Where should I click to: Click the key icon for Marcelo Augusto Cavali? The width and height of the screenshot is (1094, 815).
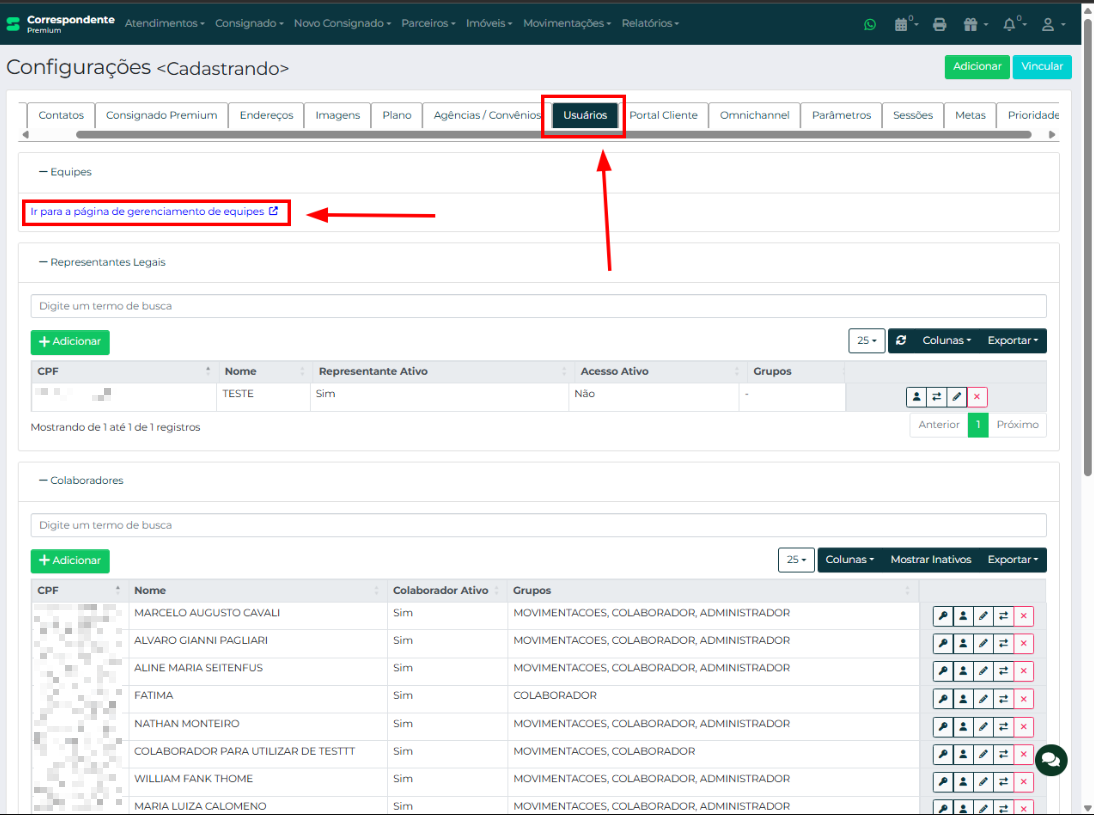point(942,616)
